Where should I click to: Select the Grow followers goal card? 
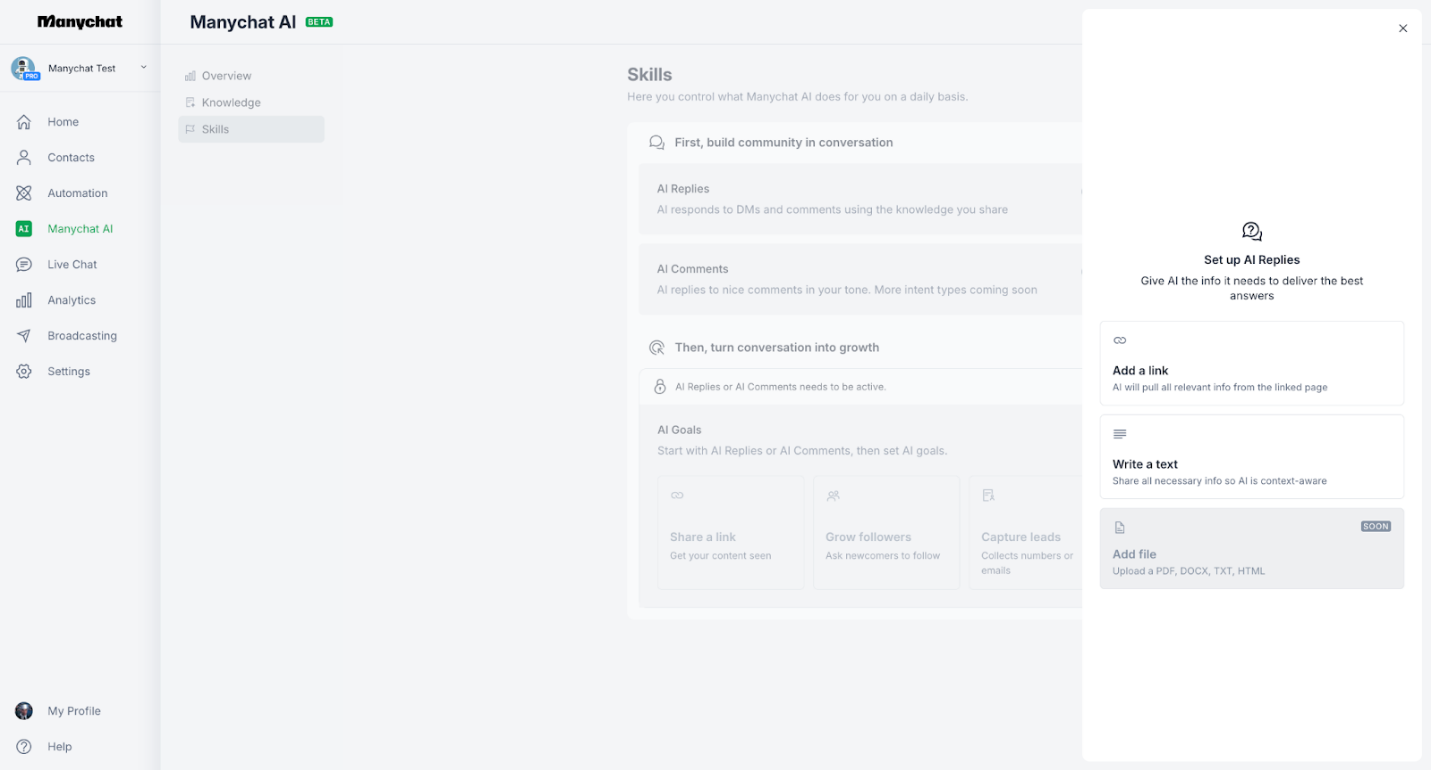coord(886,533)
